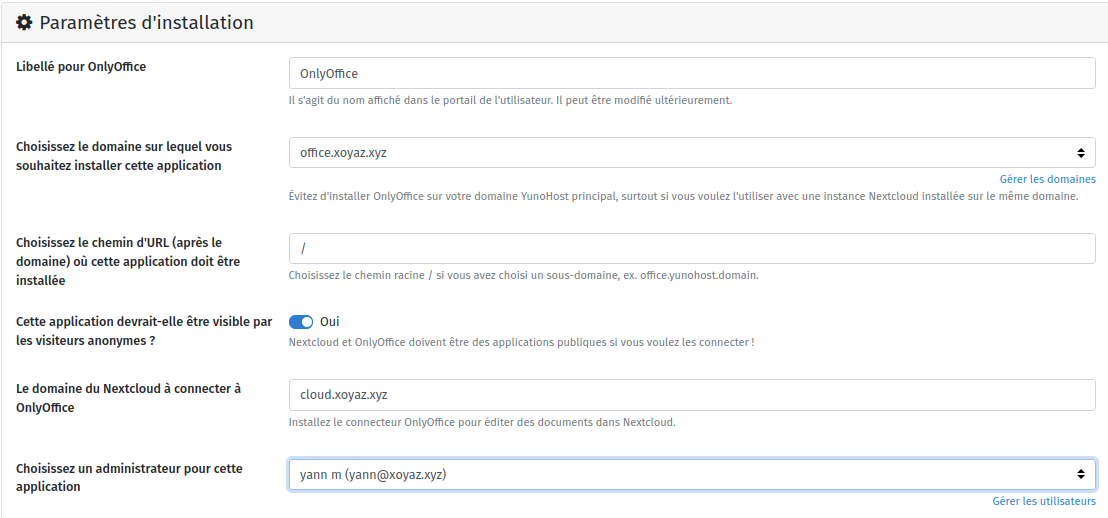The image size is (1108, 518).
Task: Click the 'Paramètres d'installation' panel heading
Action: pyautogui.click(x=146, y=22)
